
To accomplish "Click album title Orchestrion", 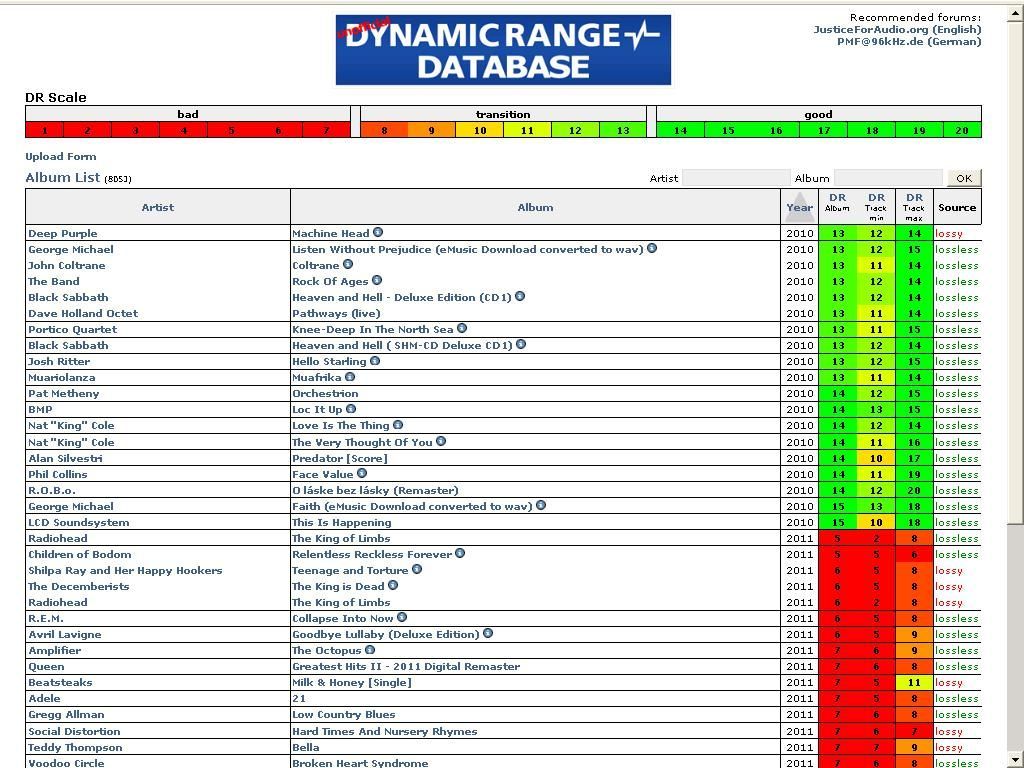I will point(325,394).
